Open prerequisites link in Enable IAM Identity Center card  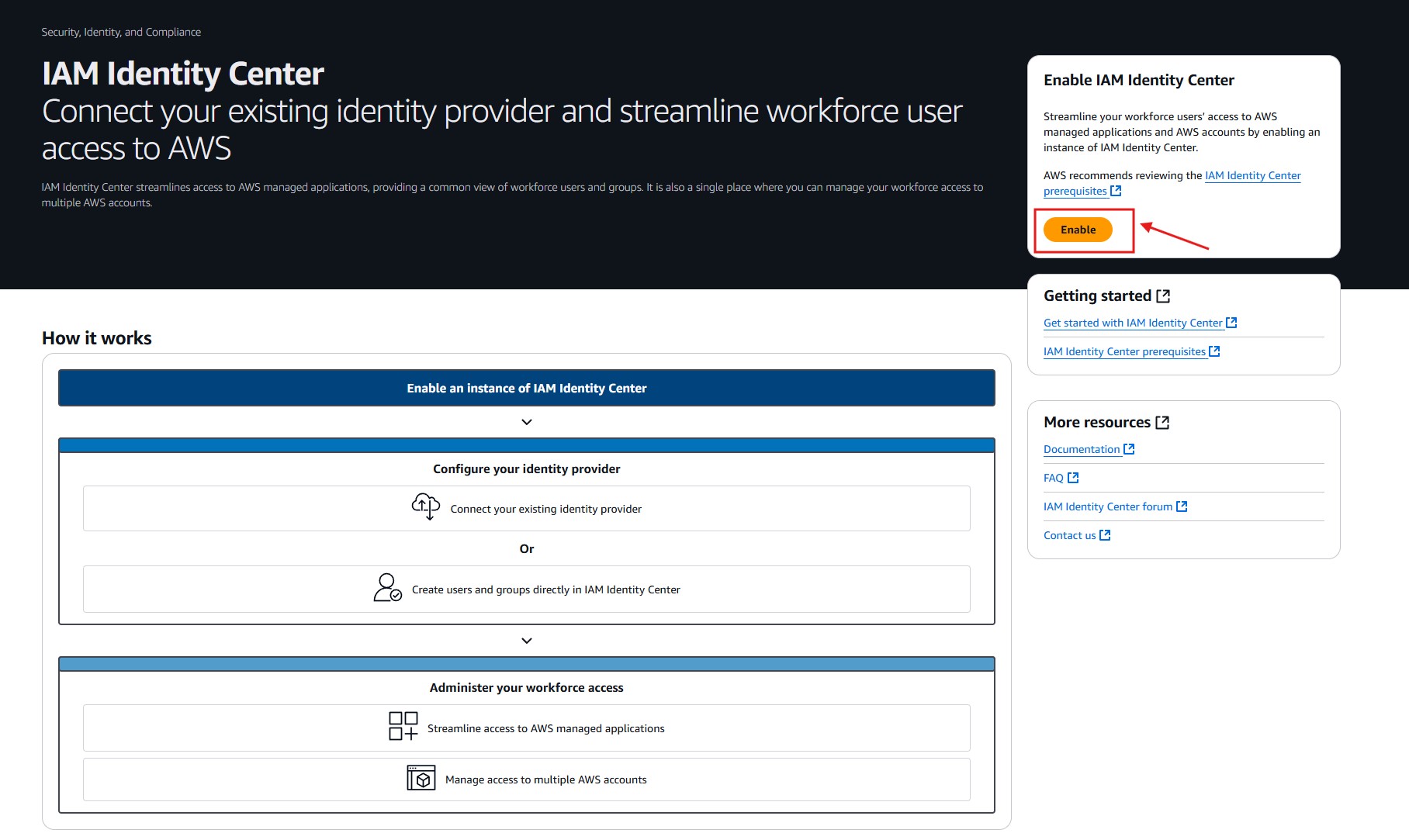click(1075, 192)
